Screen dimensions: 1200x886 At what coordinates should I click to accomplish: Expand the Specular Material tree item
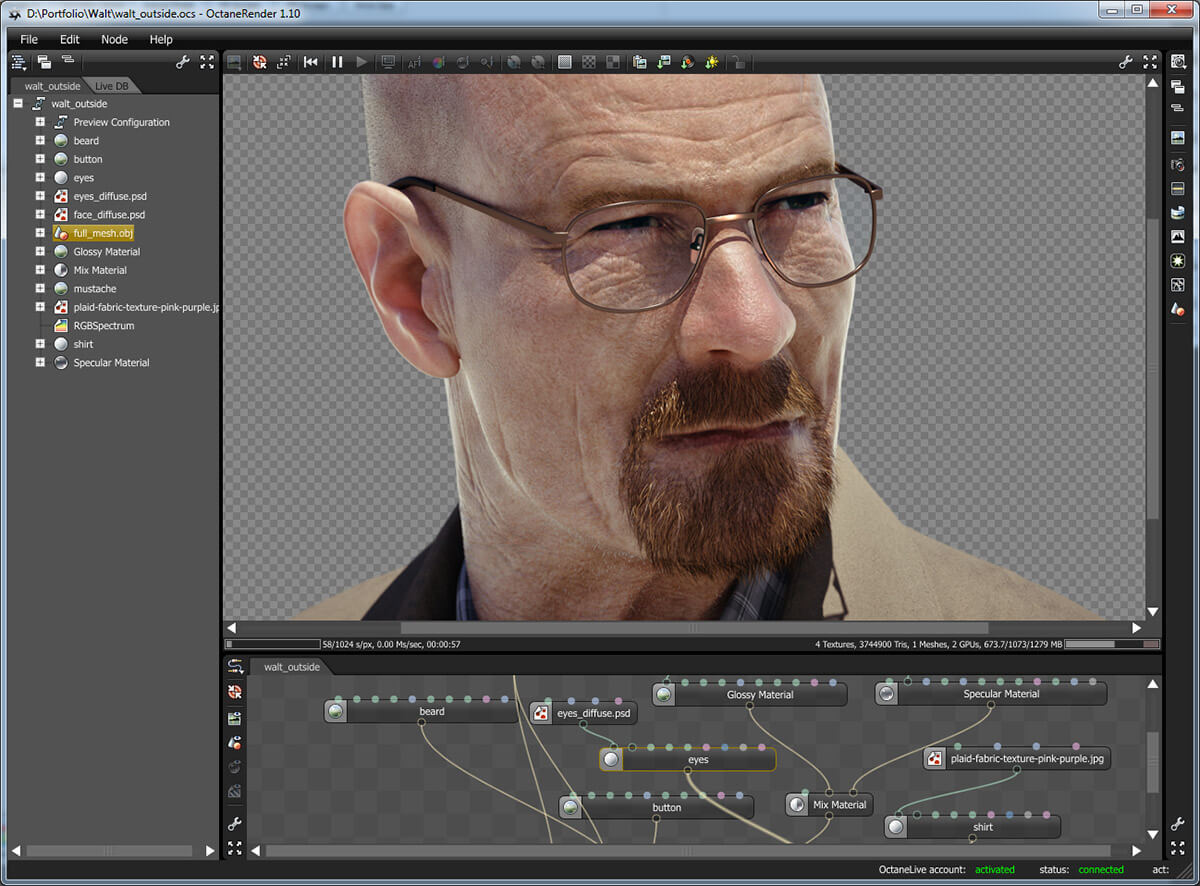pos(40,363)
